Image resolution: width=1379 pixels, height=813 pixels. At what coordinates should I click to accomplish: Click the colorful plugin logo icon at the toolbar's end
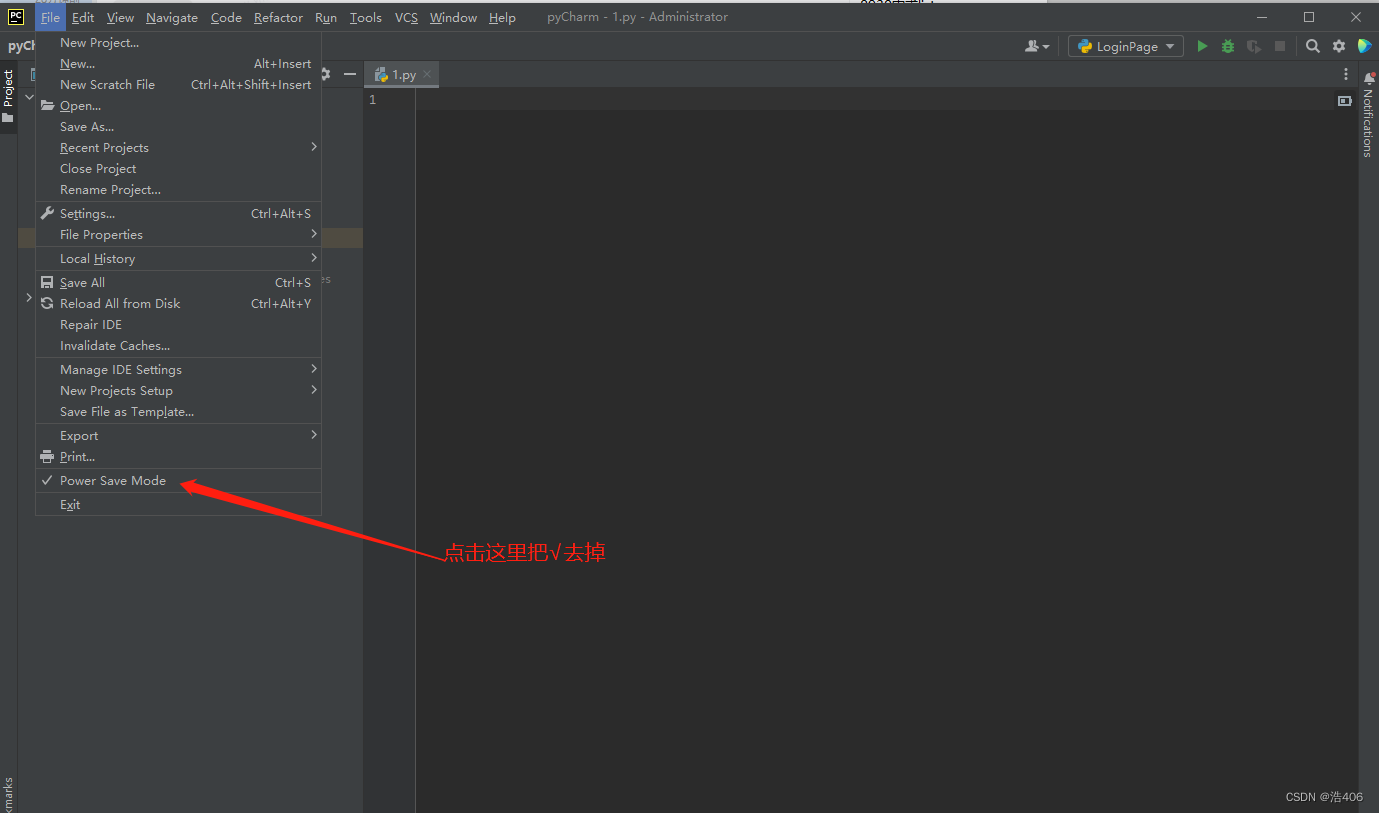click(x=1365, y=46)
